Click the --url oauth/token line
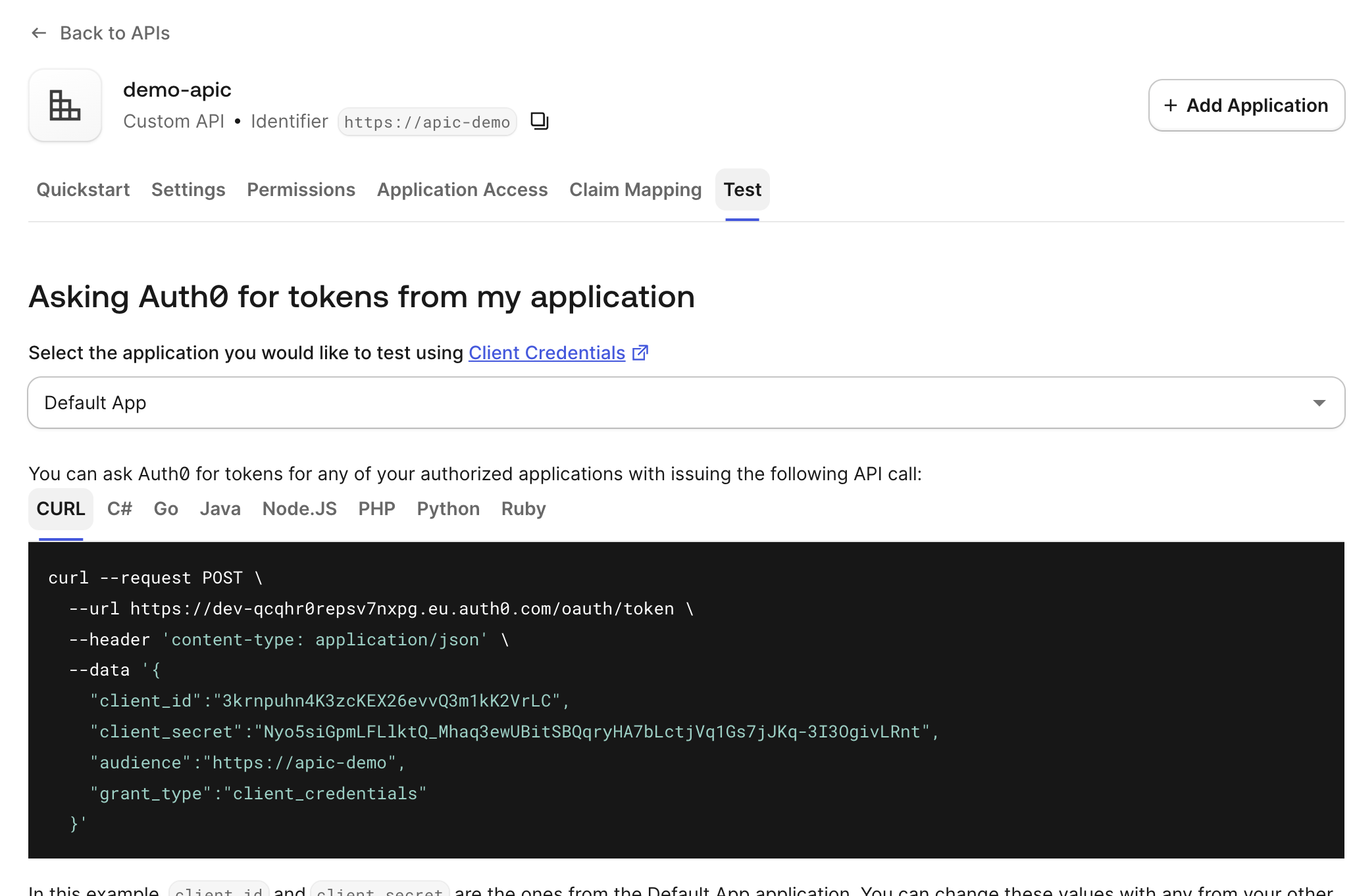Viewport: 1353px width, 896px height. click(382, 609)
